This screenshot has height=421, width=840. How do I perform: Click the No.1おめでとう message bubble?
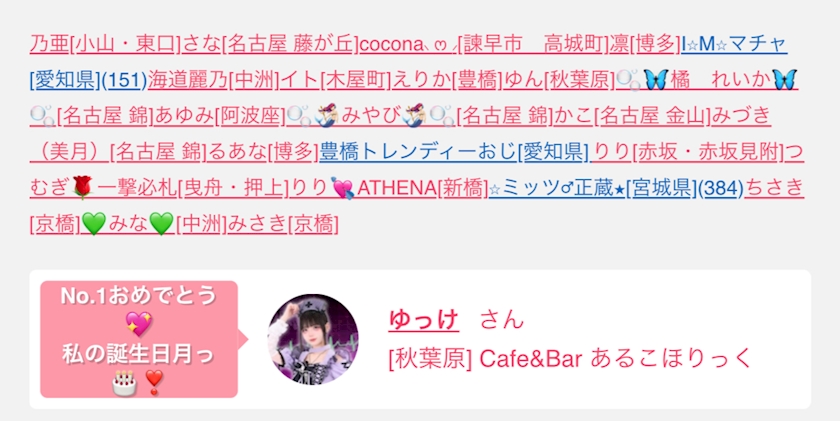pyautogui.click(x=139, y=339)
